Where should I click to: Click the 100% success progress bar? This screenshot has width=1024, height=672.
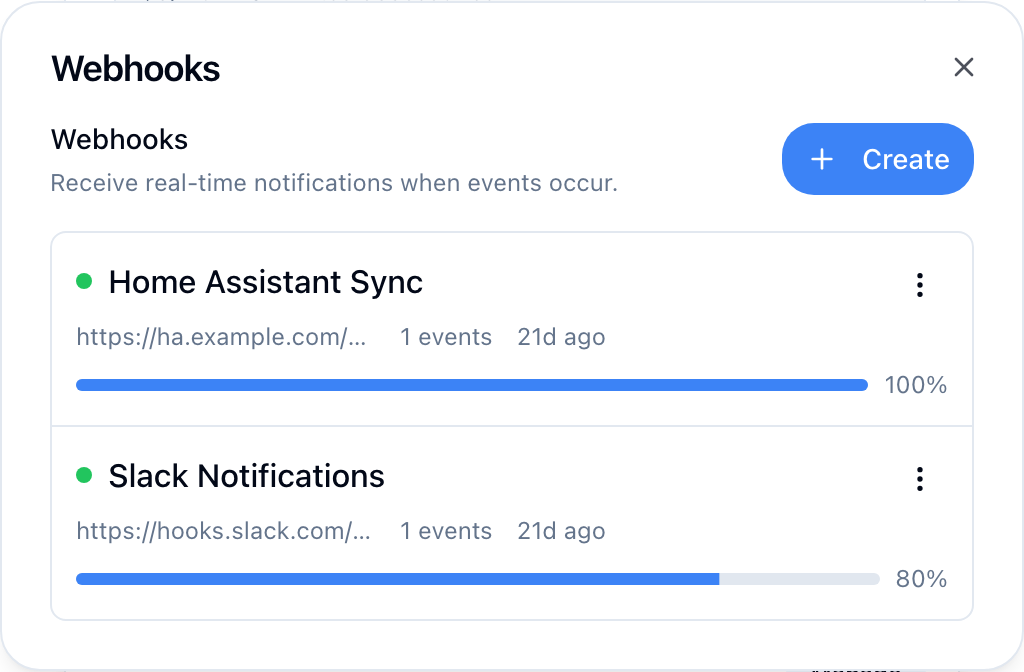point(471,384)
